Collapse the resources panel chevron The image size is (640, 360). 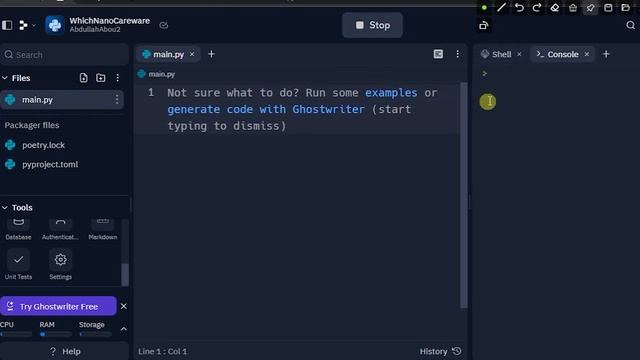pyautogui.click(x=124, y=329)
